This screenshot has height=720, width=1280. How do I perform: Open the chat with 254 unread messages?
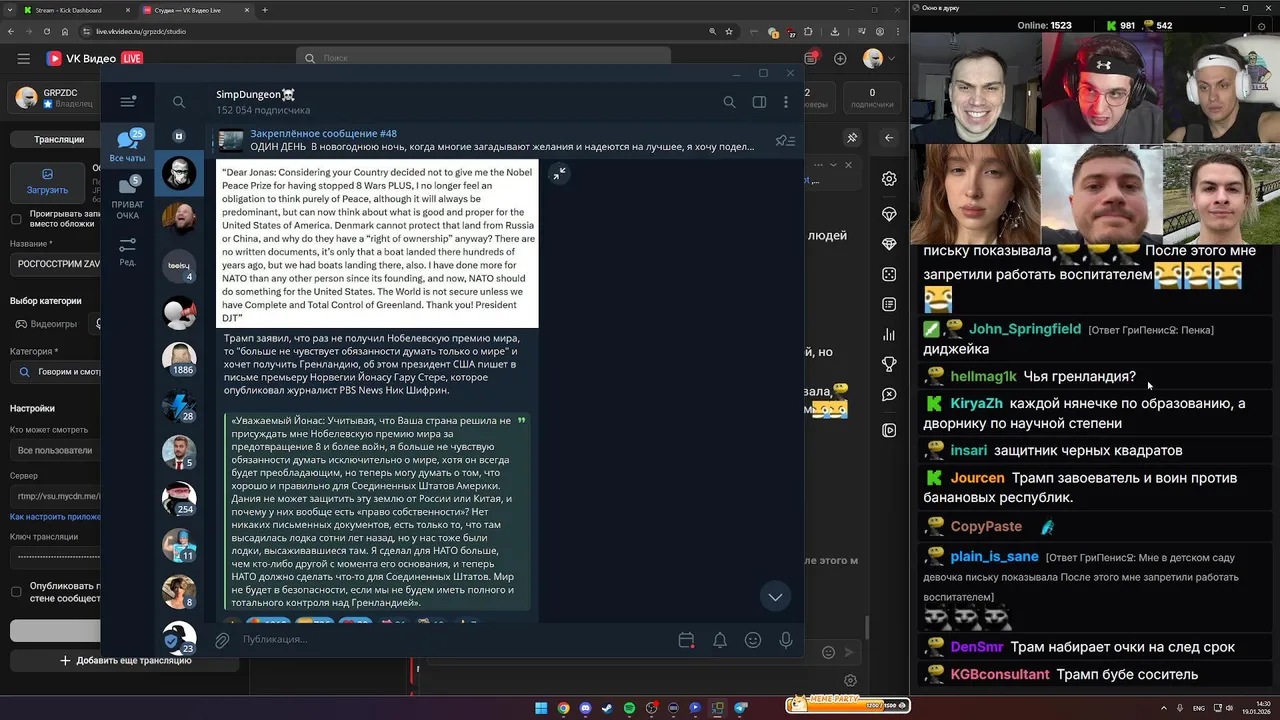(x=180, y=498)
